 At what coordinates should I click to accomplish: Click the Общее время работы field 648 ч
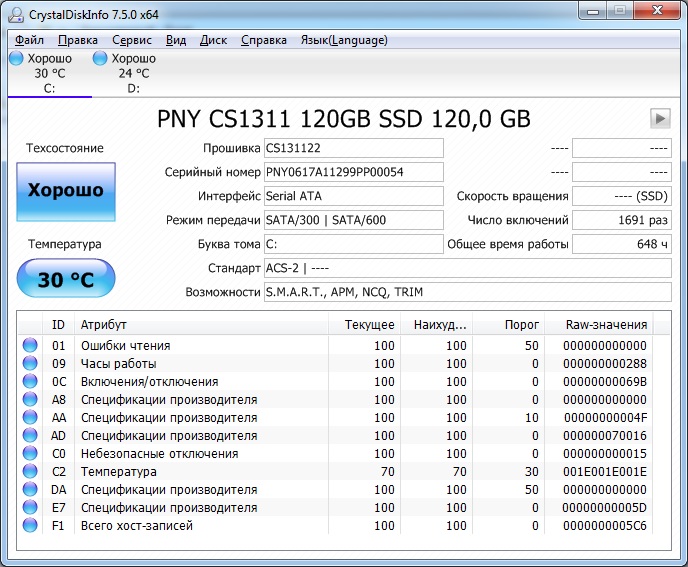point(622,244)
